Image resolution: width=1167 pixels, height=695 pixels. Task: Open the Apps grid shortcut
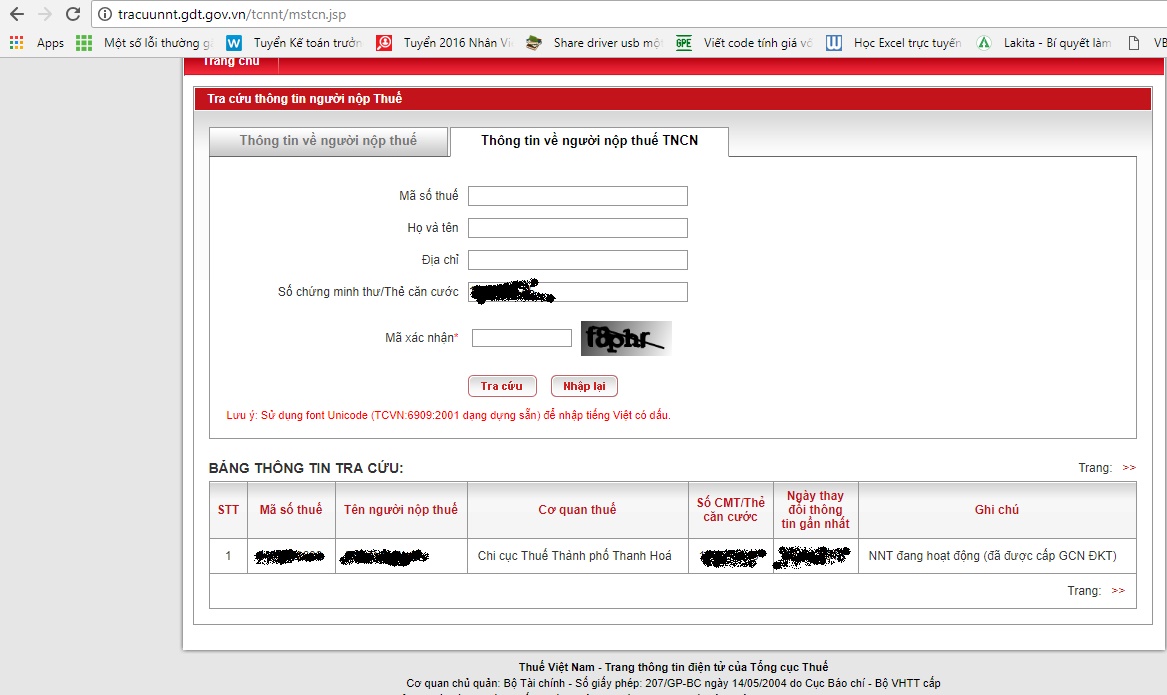37,43
